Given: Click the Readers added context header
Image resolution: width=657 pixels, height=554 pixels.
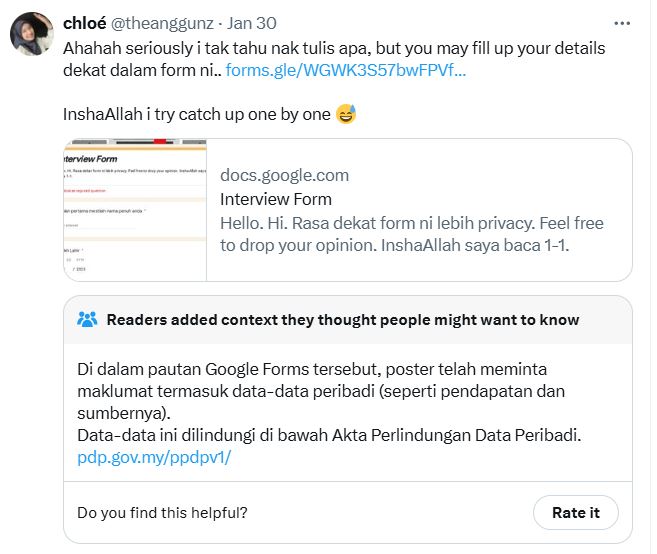Looking at the screenshot, I should (342, 320).
